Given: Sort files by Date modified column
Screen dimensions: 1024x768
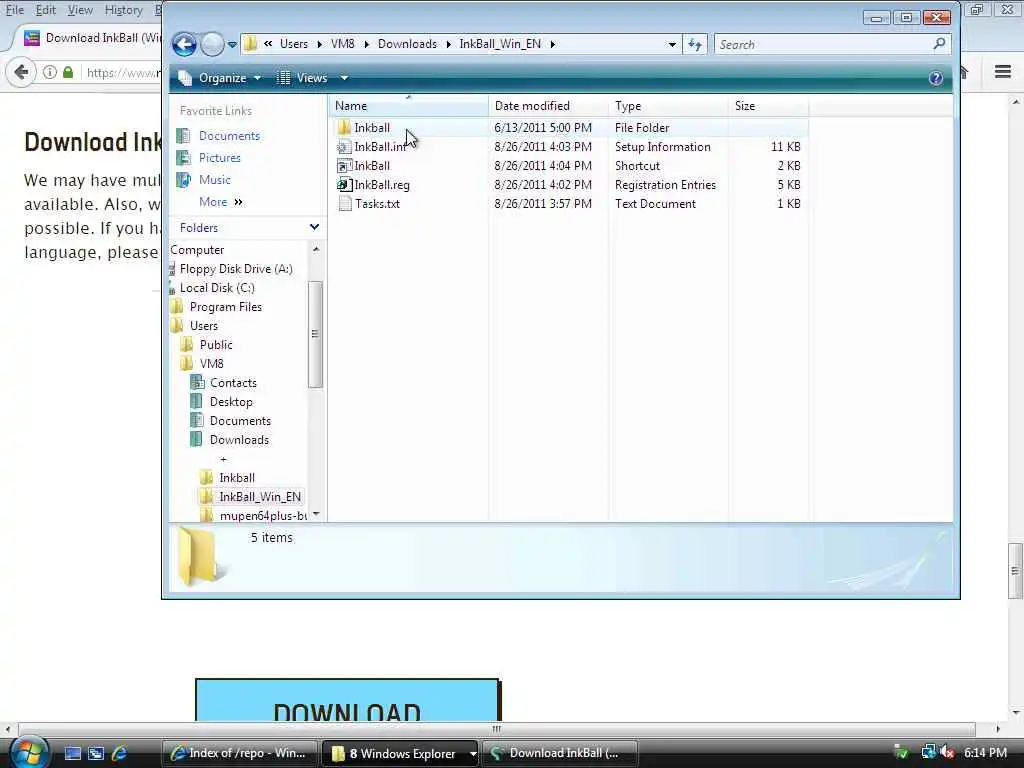Looking at the screenshot, I should [549, 106].
